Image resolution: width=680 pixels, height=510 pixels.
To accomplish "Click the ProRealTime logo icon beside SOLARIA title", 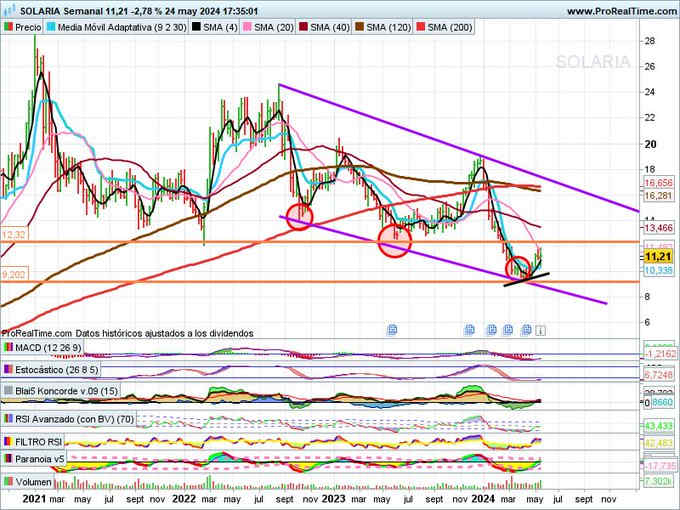I will (10, 10).
